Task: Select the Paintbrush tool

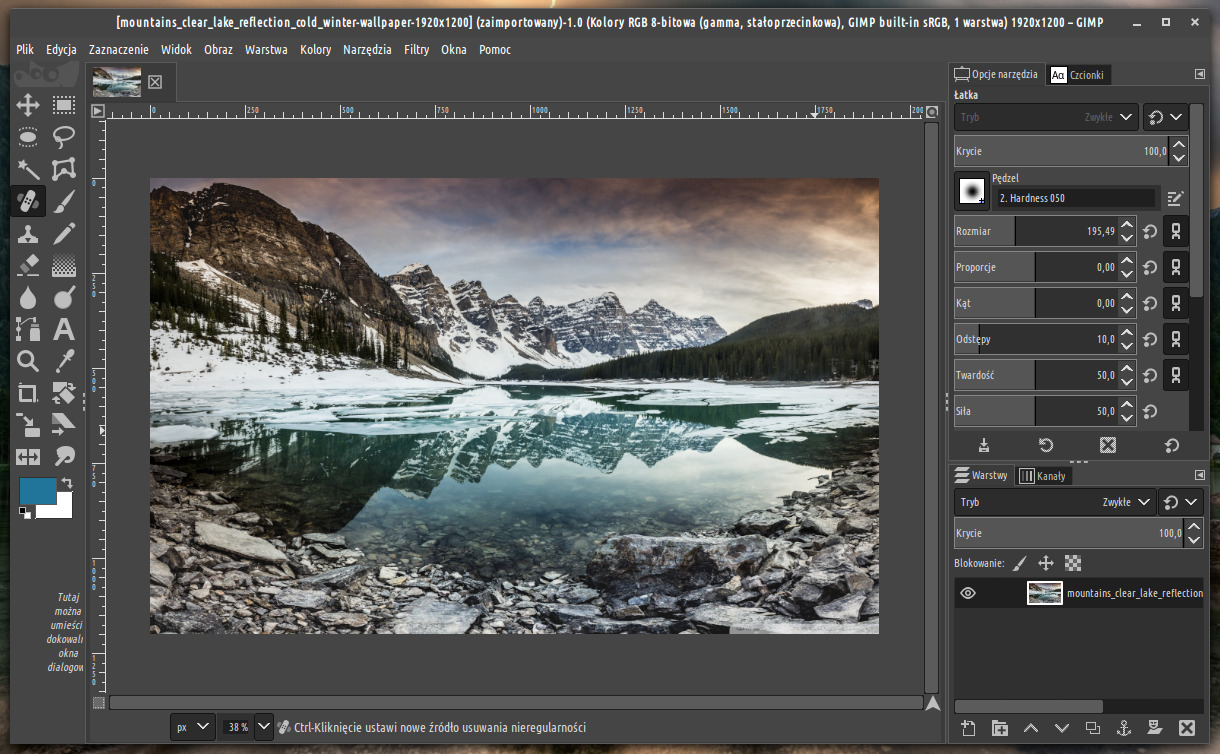Action: [x=64, y=201]
